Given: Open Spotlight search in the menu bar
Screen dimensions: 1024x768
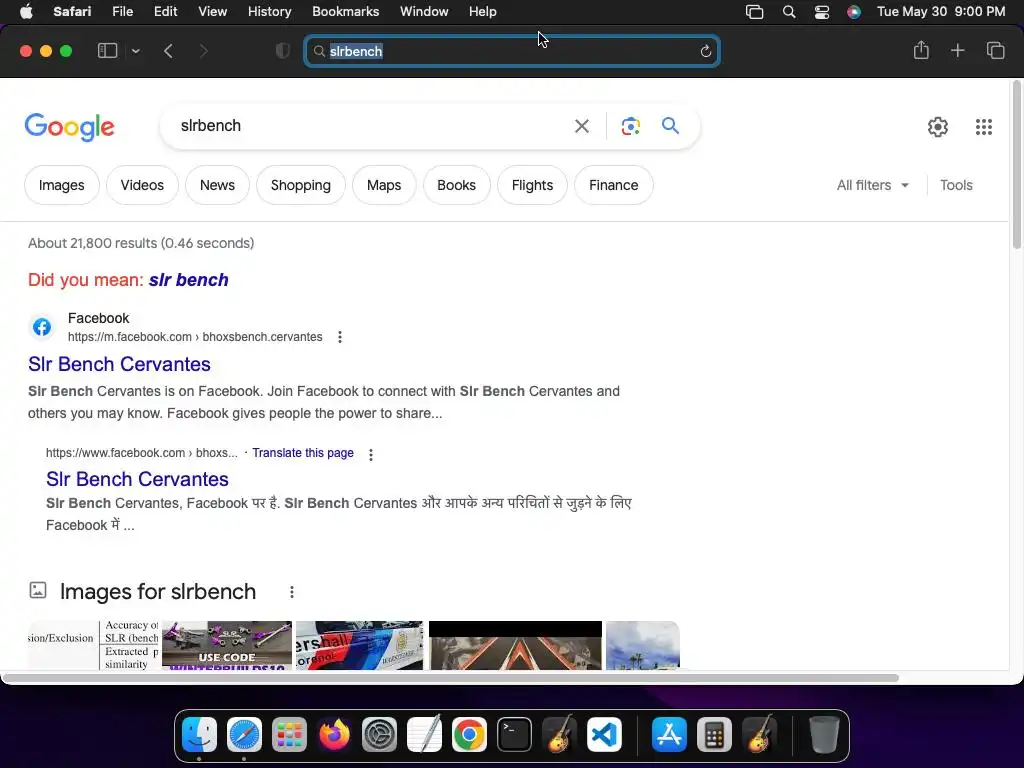Looking at the screenshot, I should pyautogui.click(x=789, y=12).
